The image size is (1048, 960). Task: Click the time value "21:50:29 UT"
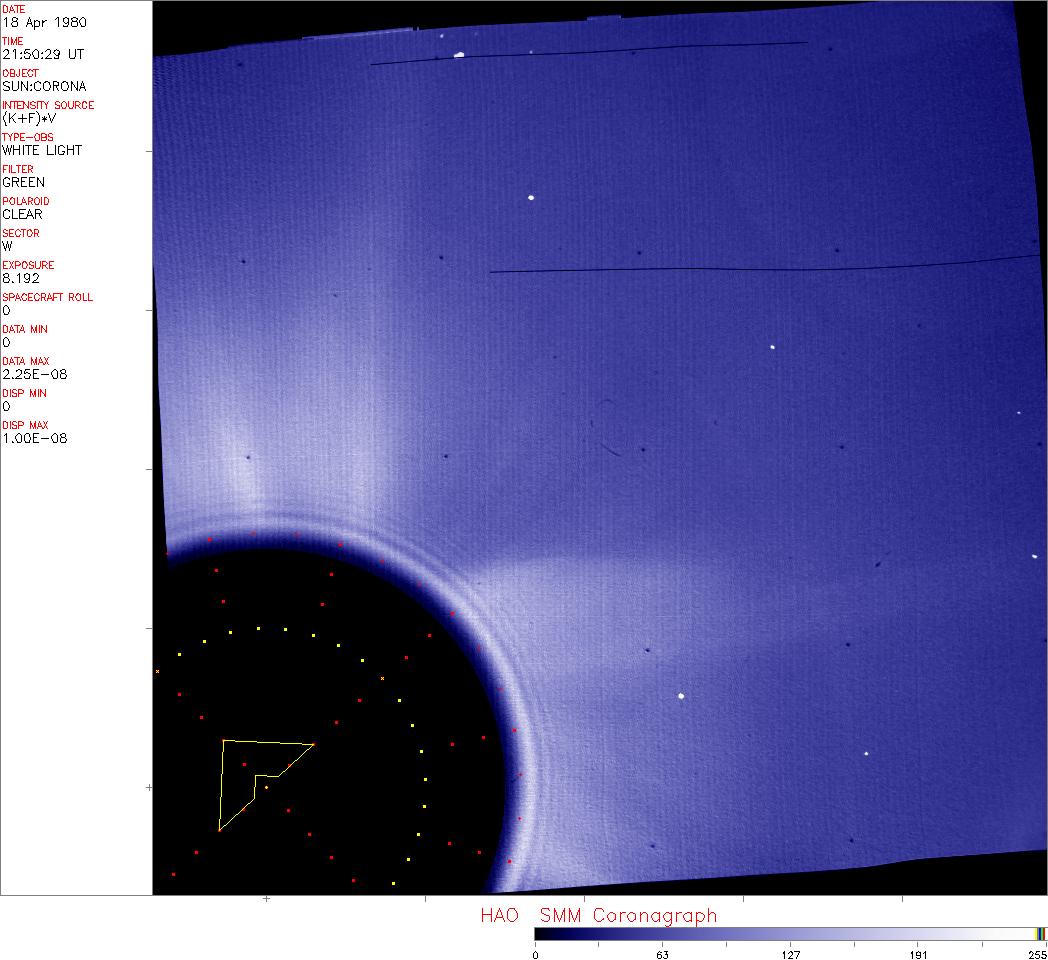tap(42, 54)
